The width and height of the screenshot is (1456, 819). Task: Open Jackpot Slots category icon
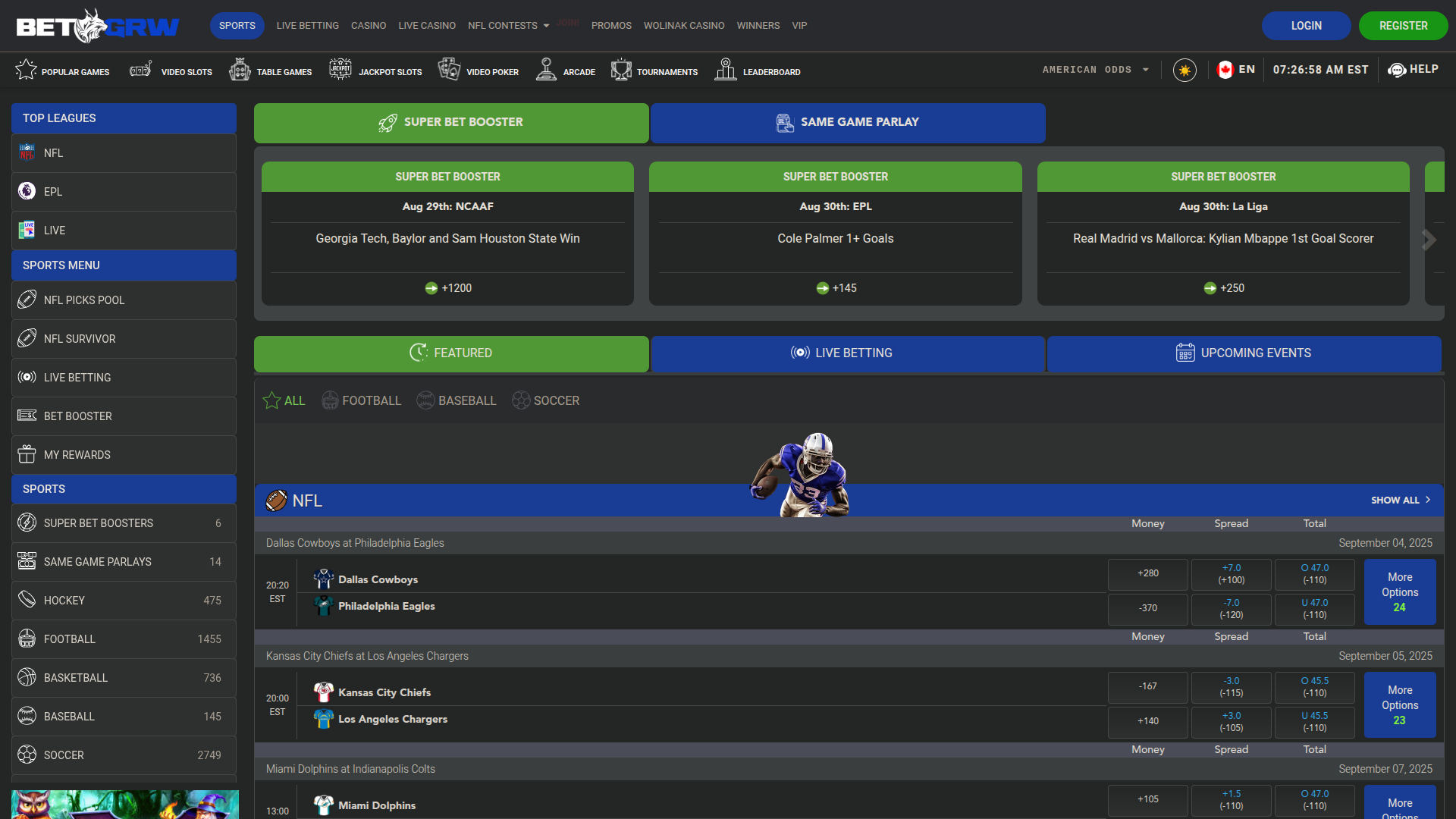tap(340, 70)
